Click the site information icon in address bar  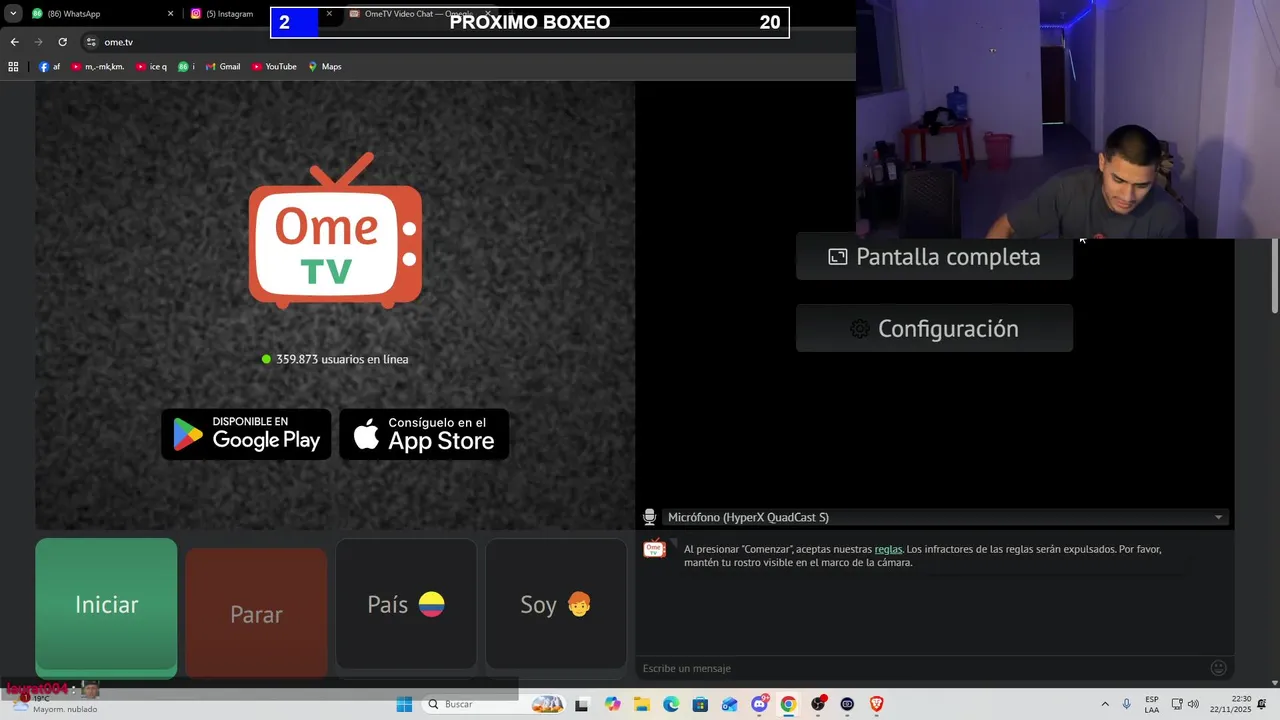pos(91,42)
